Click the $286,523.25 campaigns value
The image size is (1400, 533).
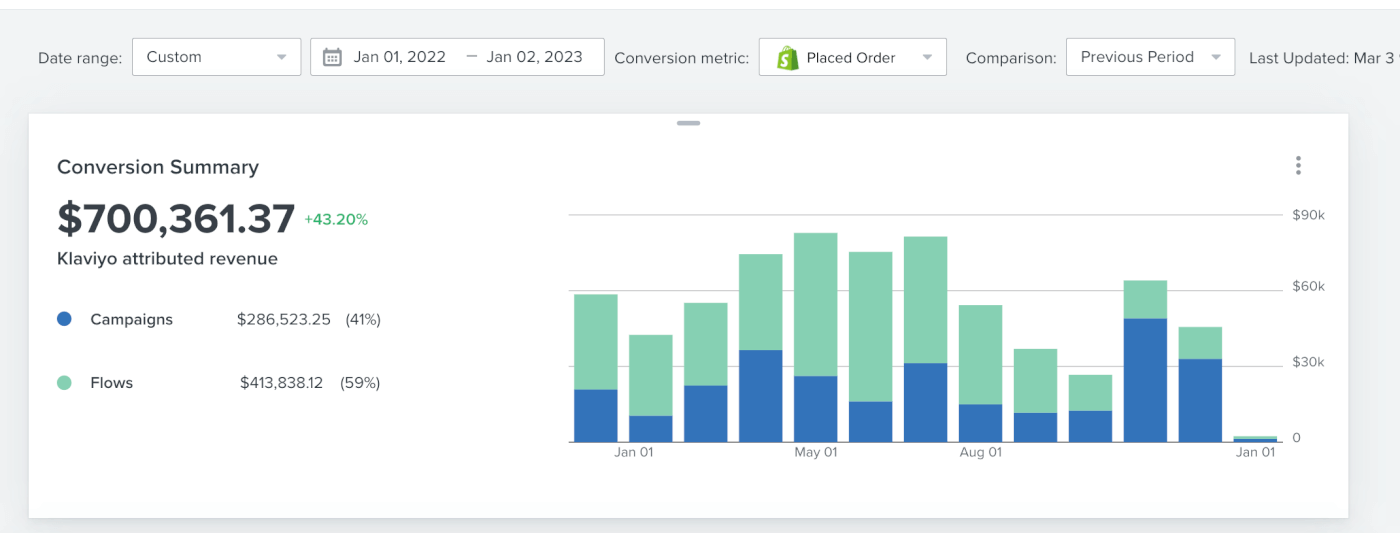283,319
